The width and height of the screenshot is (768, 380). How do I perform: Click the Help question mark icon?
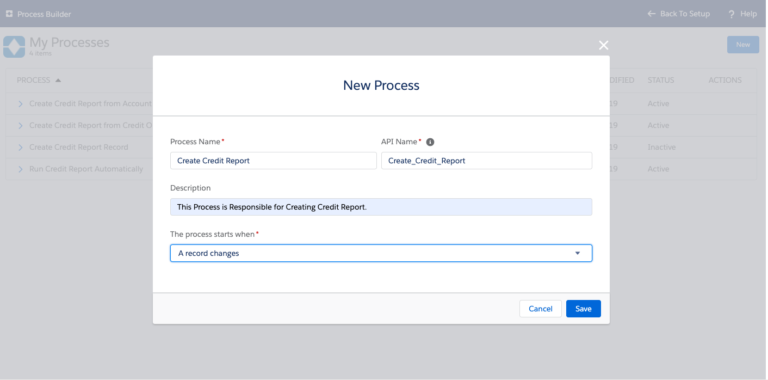pyautogui.click(x=732, y=14)
